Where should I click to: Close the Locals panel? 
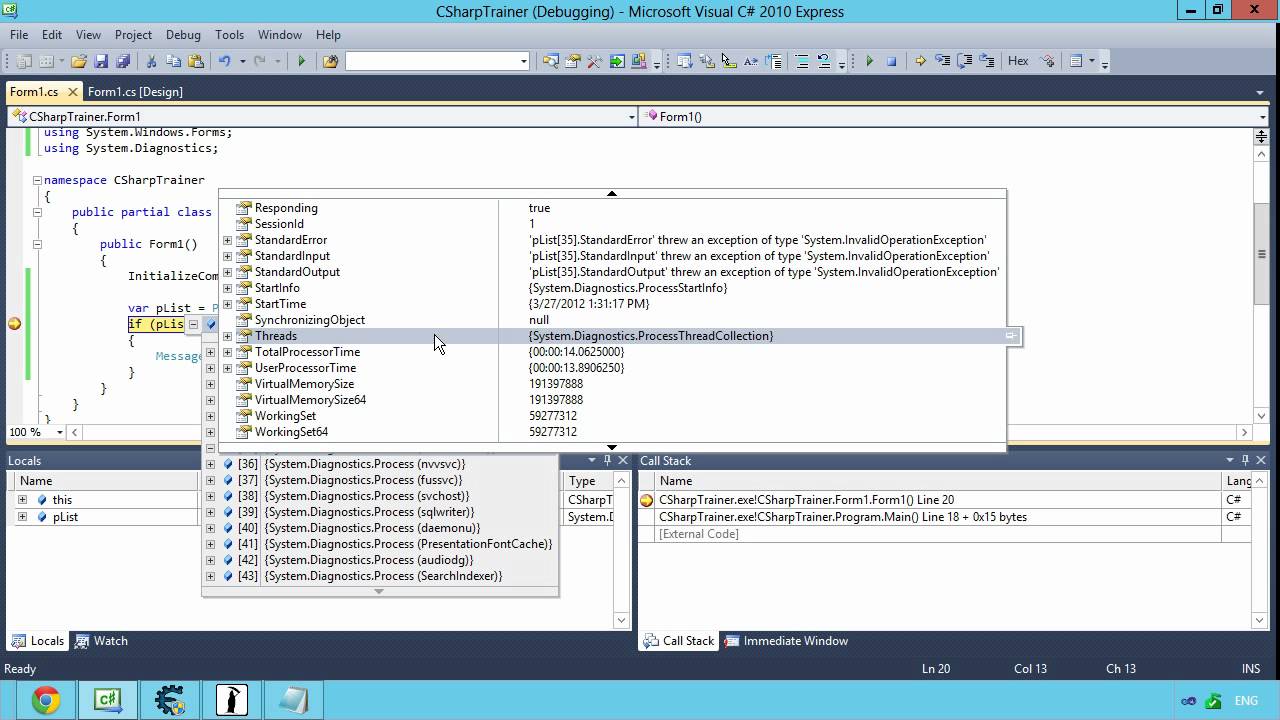622,460
